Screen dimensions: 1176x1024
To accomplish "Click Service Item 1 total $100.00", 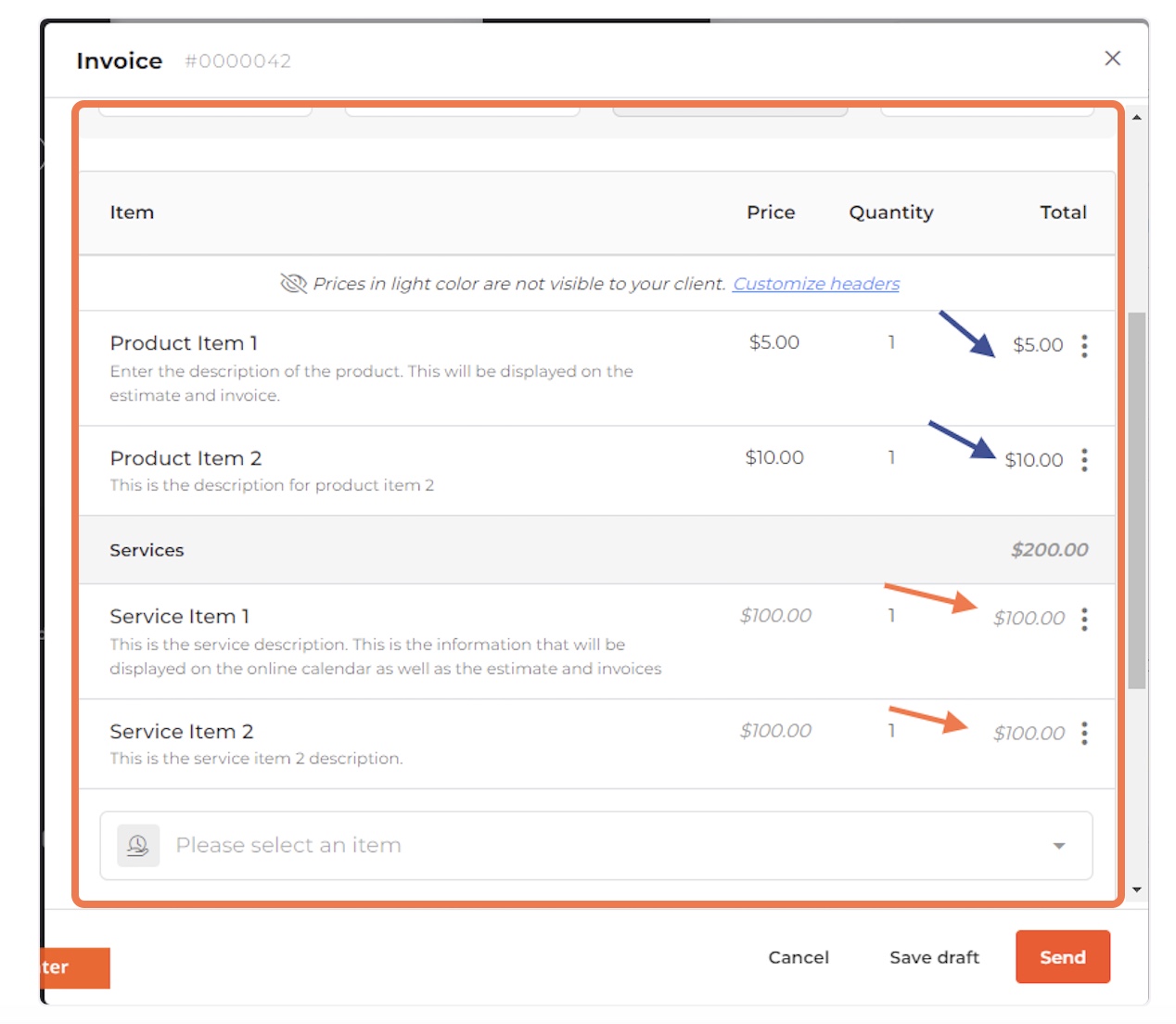I will click(1029, 618).
